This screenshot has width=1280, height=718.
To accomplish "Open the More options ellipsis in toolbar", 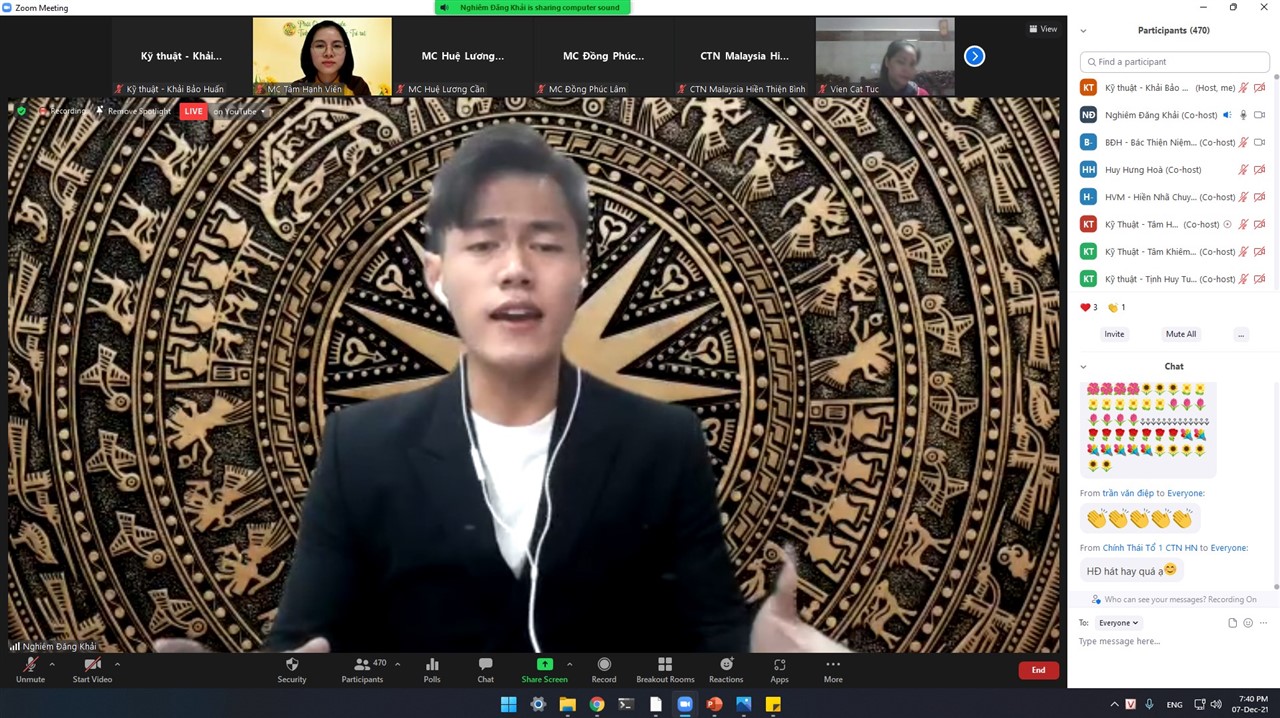I will [833, 664].
